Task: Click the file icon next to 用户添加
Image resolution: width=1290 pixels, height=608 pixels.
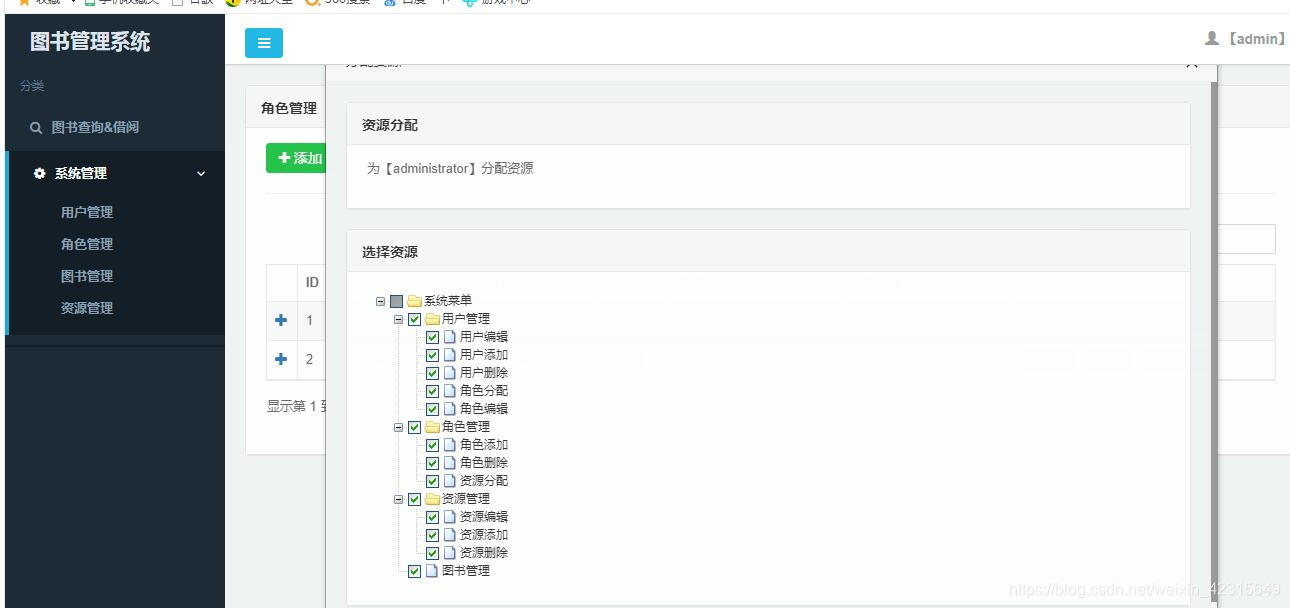Action: click(450, 355)
